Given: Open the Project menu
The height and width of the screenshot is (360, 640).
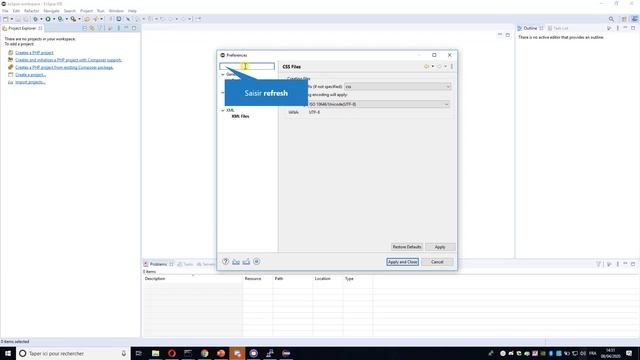Looking at the screenshot, I should click(86, 11).
